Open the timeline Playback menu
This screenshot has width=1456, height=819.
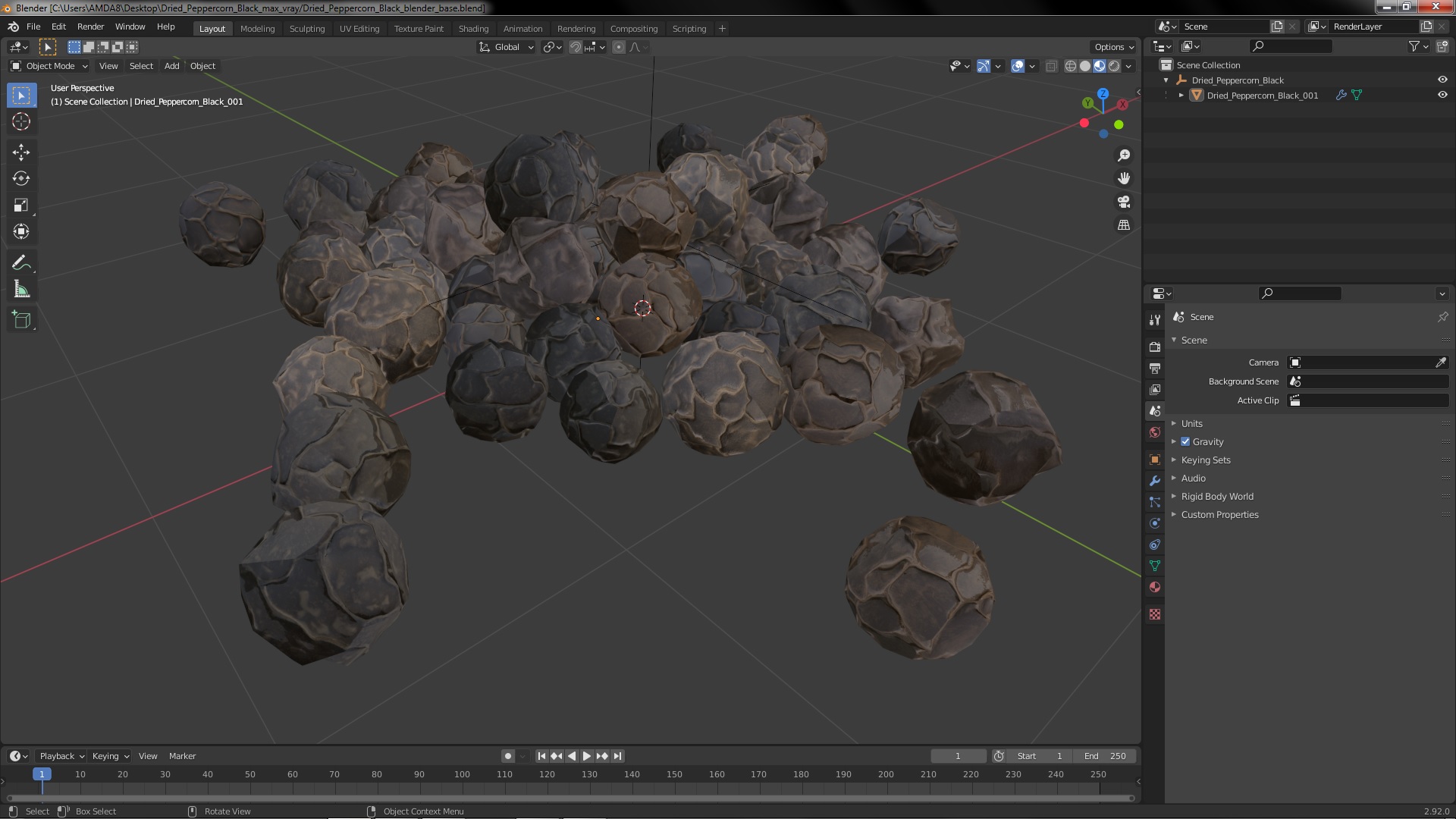click(61, 756)
